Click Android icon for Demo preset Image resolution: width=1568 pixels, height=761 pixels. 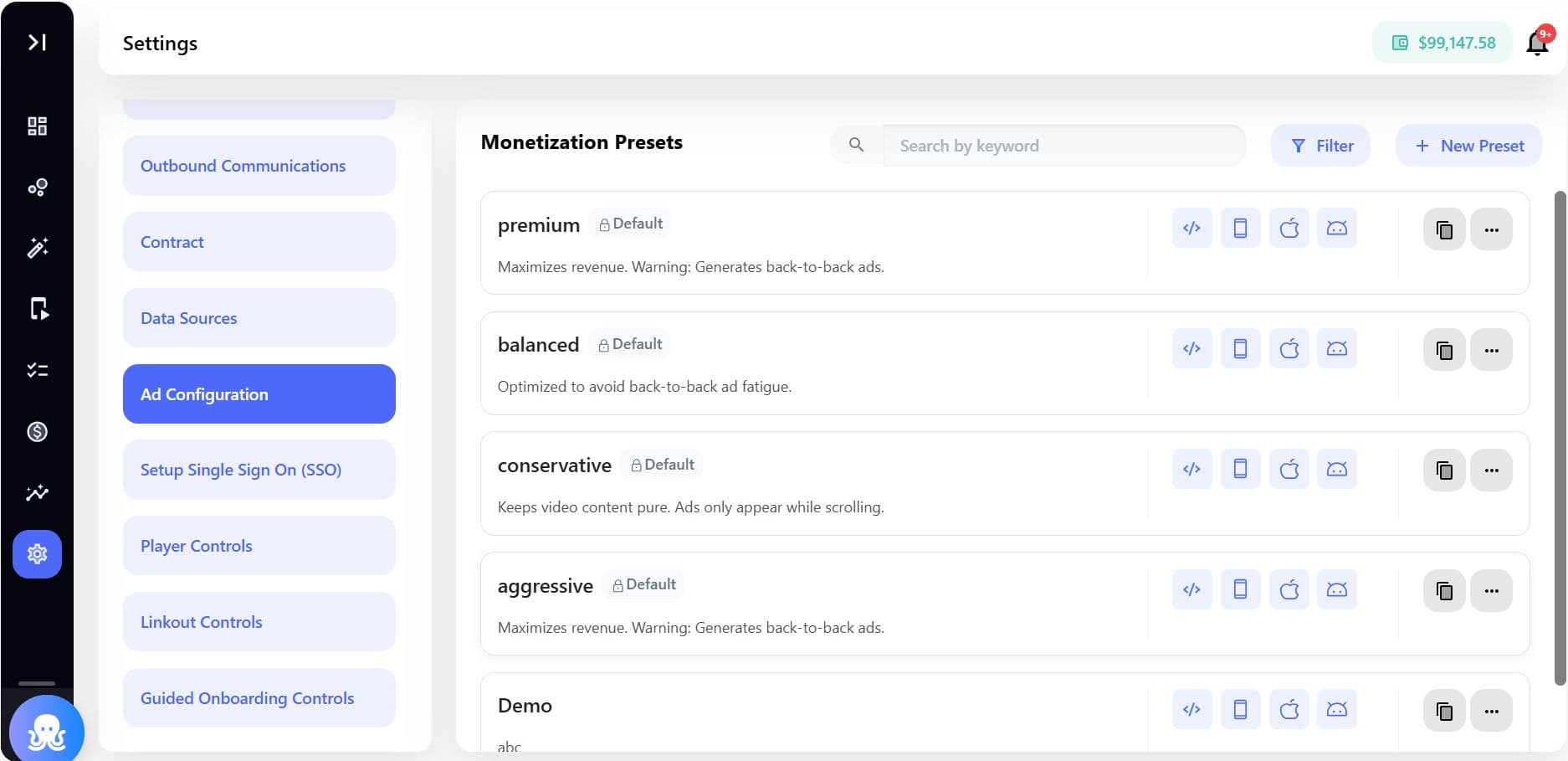1337,710
